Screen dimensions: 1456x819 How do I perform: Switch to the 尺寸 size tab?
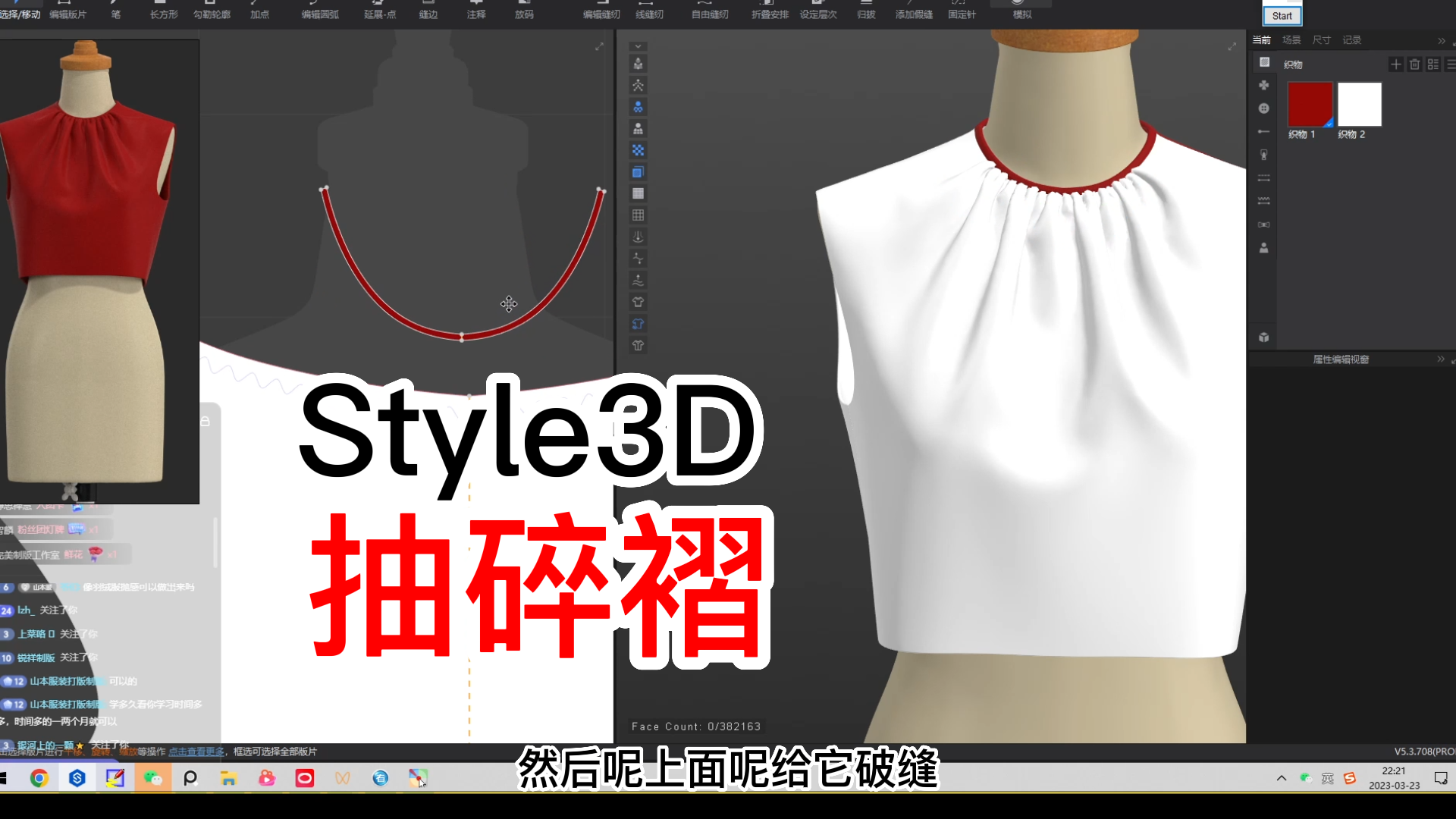pyautogui.click(x=1322, y=40)
